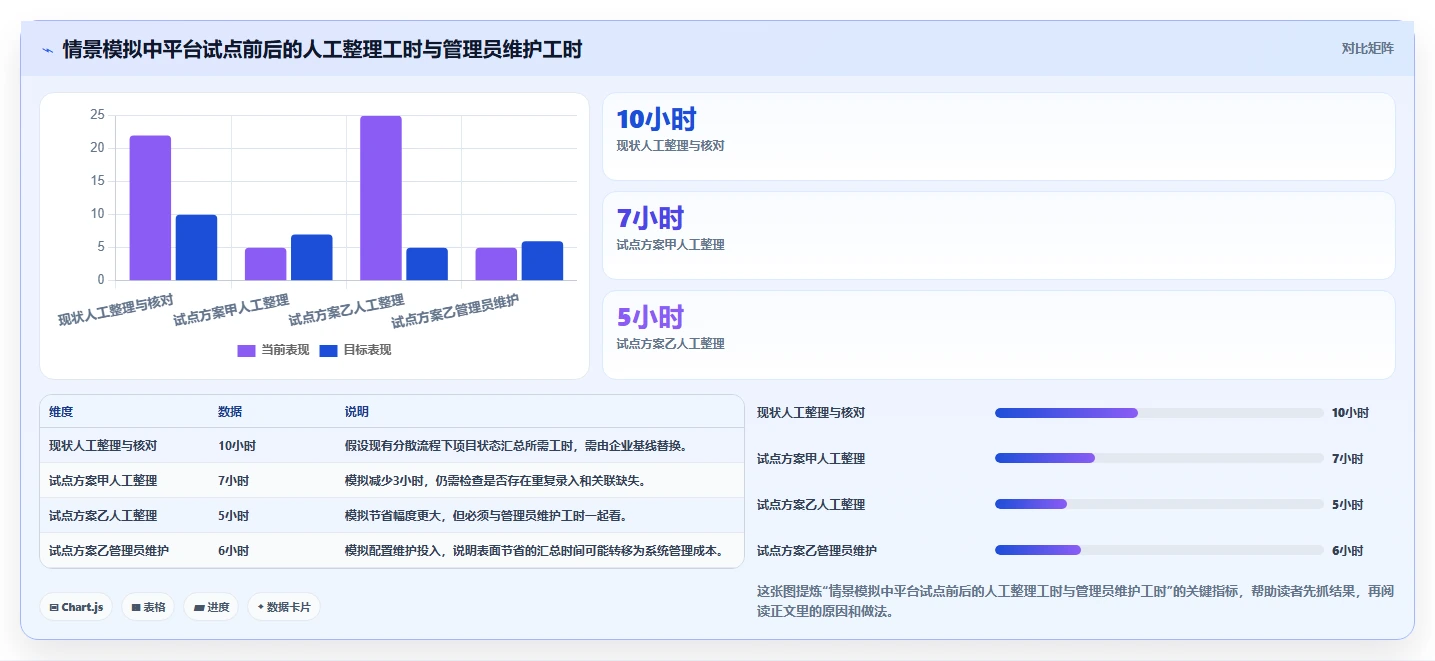Click the progress bar for 试点方案甲人工整理
This screenshot has width=1435, height=661.
click(1159, 459)
